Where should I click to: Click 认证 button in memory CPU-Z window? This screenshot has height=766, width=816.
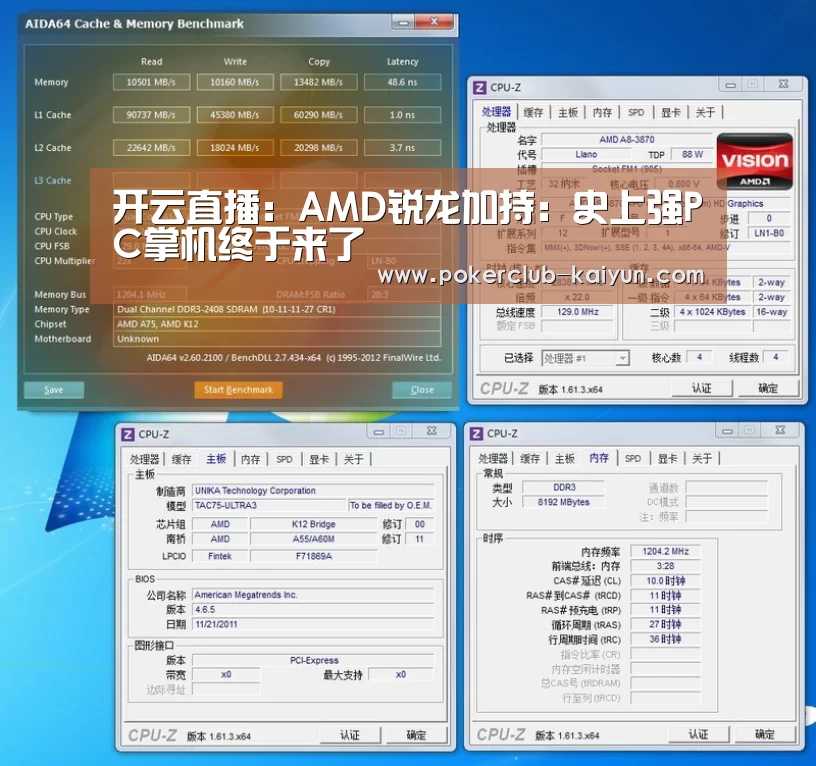pos(698,734)
